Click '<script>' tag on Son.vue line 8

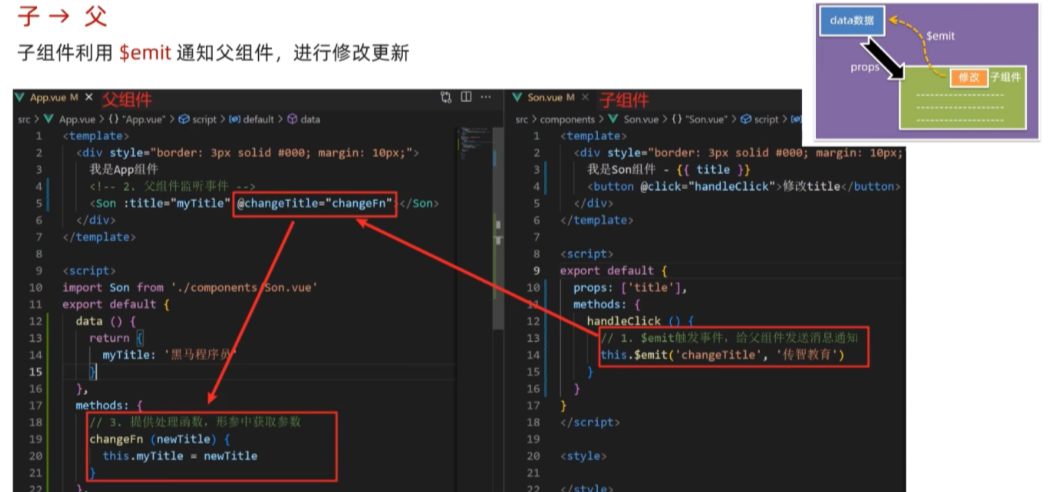coord(587,254)
